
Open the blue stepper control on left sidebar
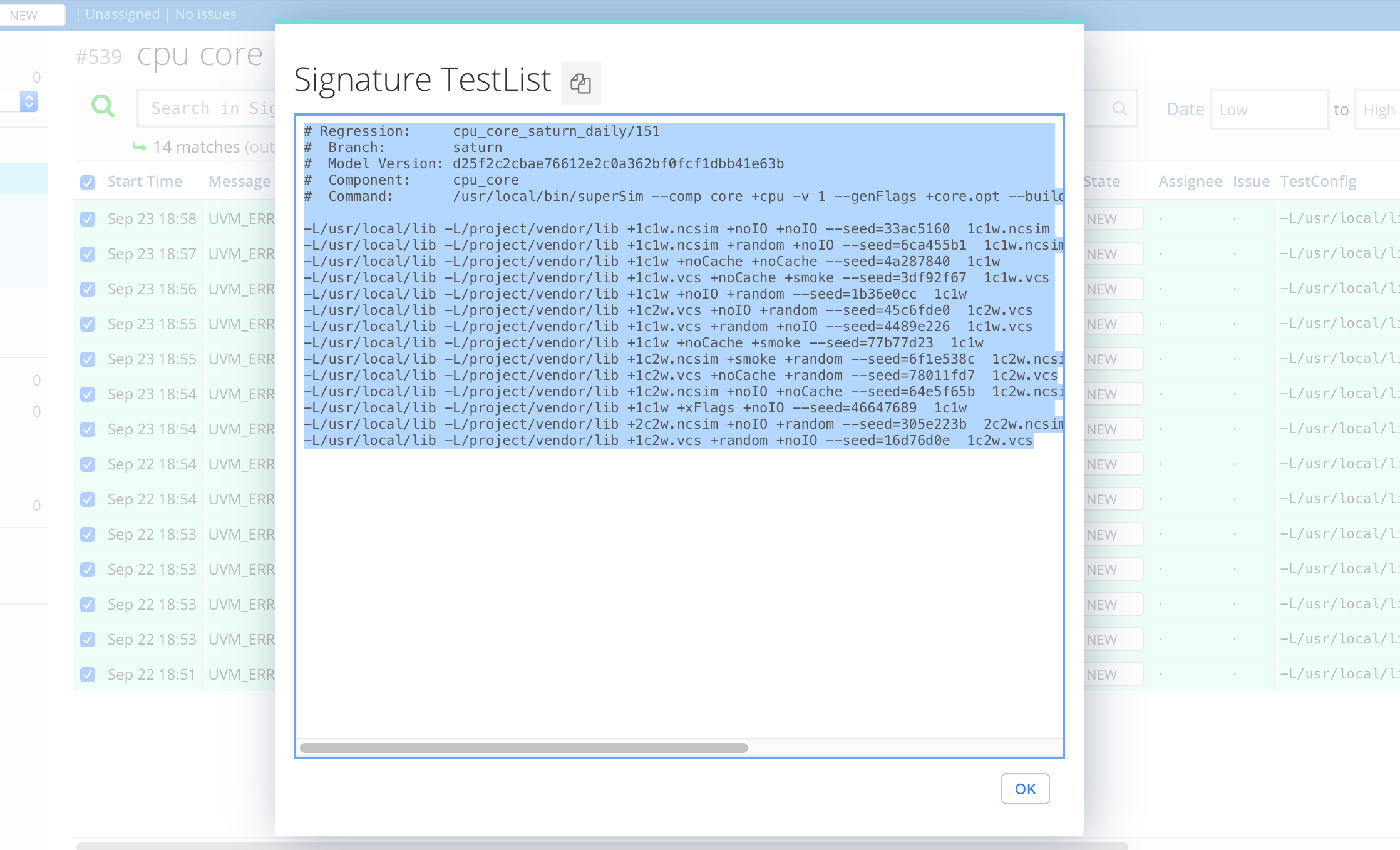pyautogui.click(x=29, y=101)
